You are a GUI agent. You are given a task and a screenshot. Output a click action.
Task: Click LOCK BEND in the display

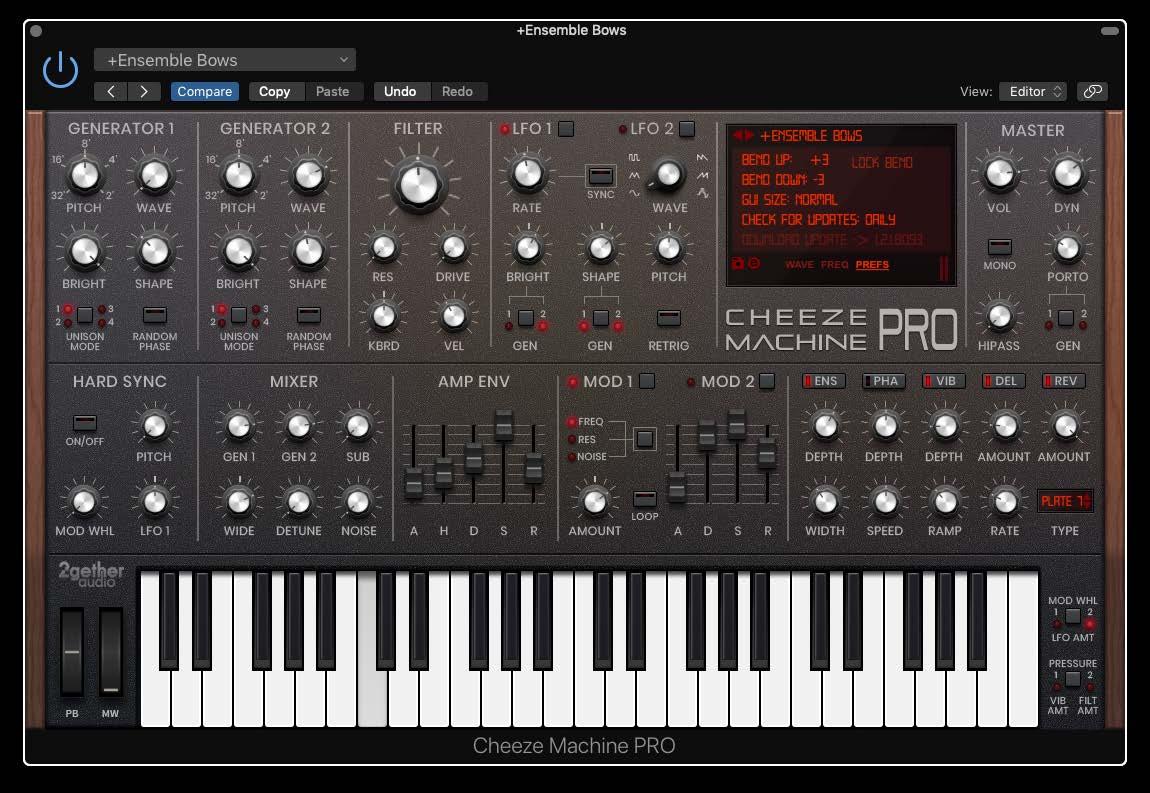(x=882, y=163)
